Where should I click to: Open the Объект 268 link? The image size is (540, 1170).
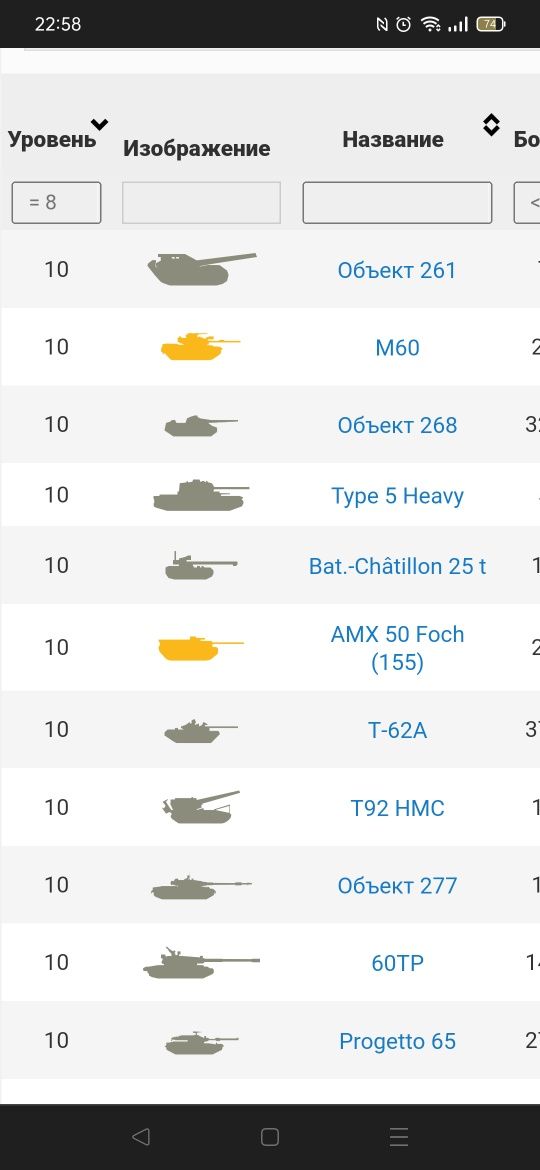(x=398, y=425)
